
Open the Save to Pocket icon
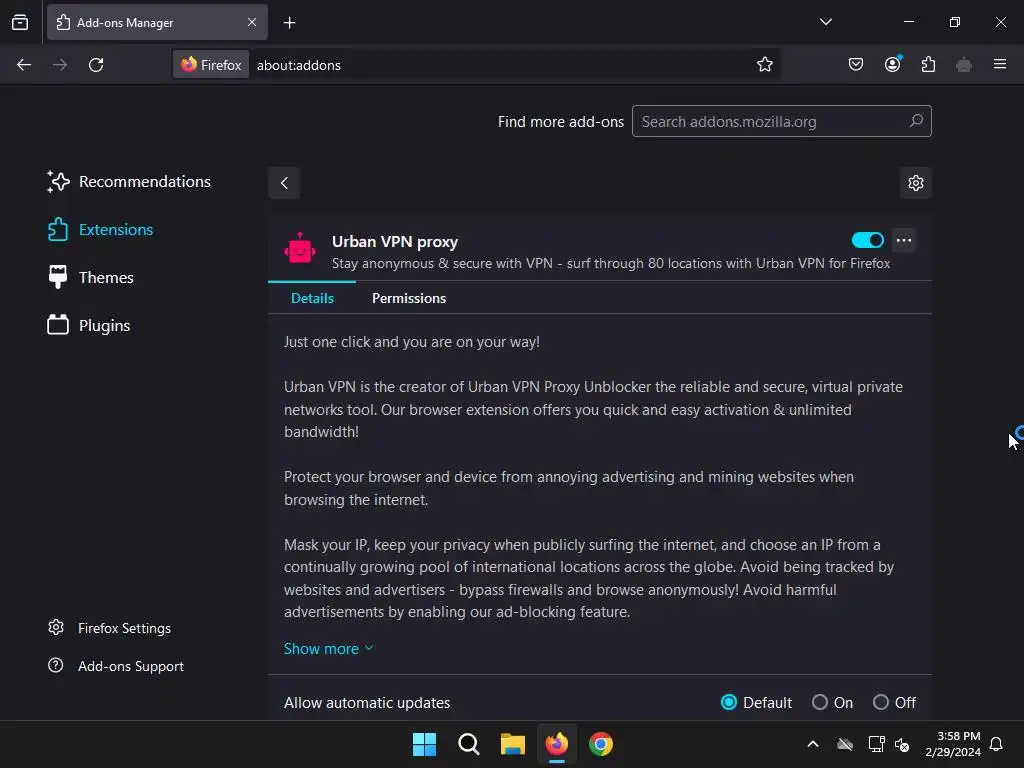(856, 64)
